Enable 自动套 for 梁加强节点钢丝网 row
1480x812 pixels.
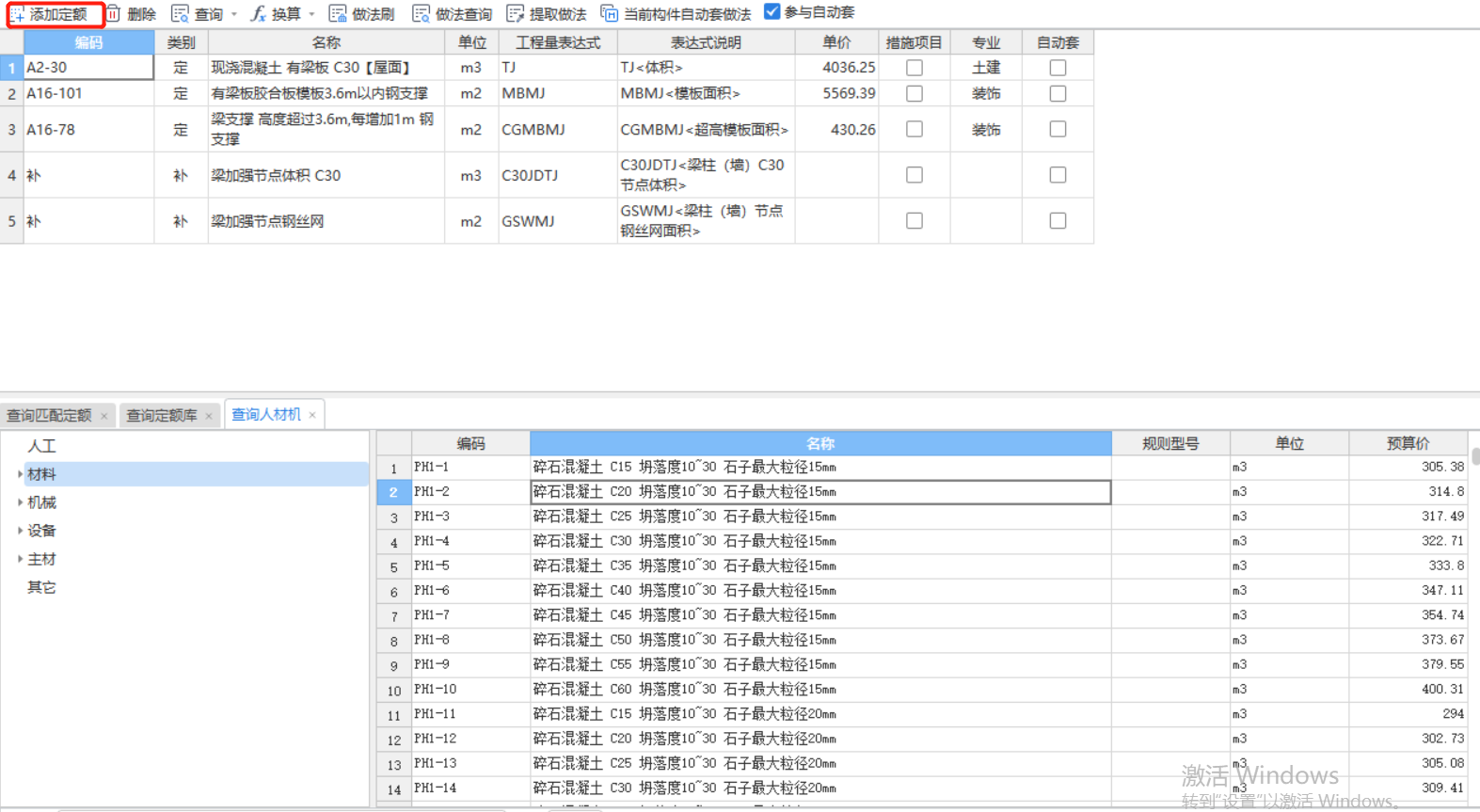(1058, 220)
